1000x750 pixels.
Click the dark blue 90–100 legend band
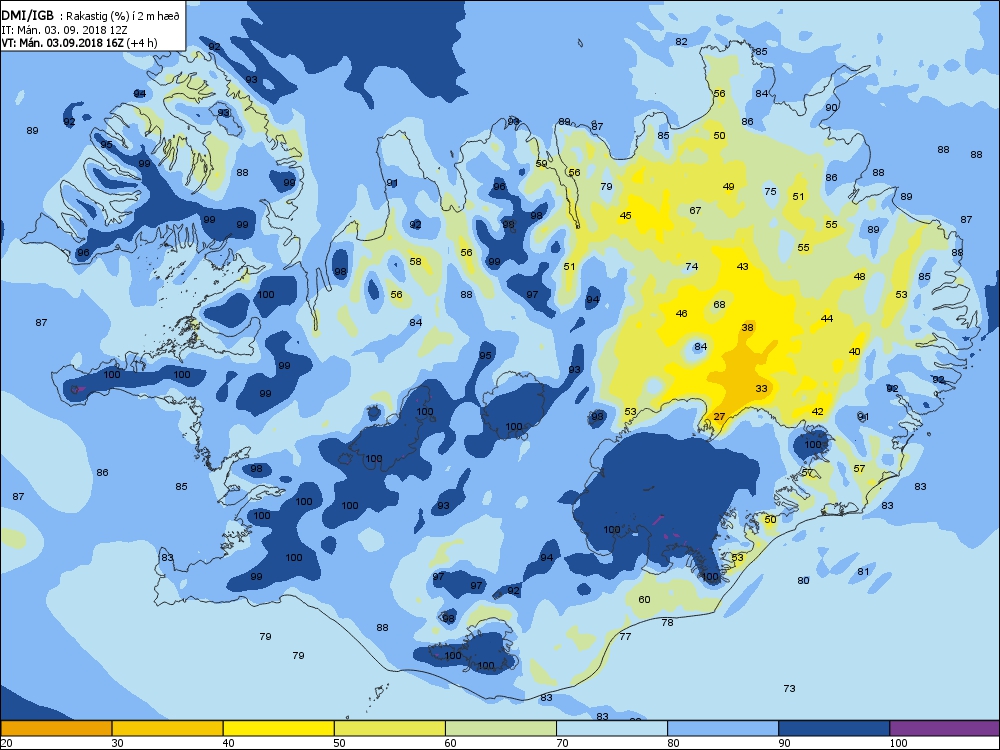click(834, 728)
